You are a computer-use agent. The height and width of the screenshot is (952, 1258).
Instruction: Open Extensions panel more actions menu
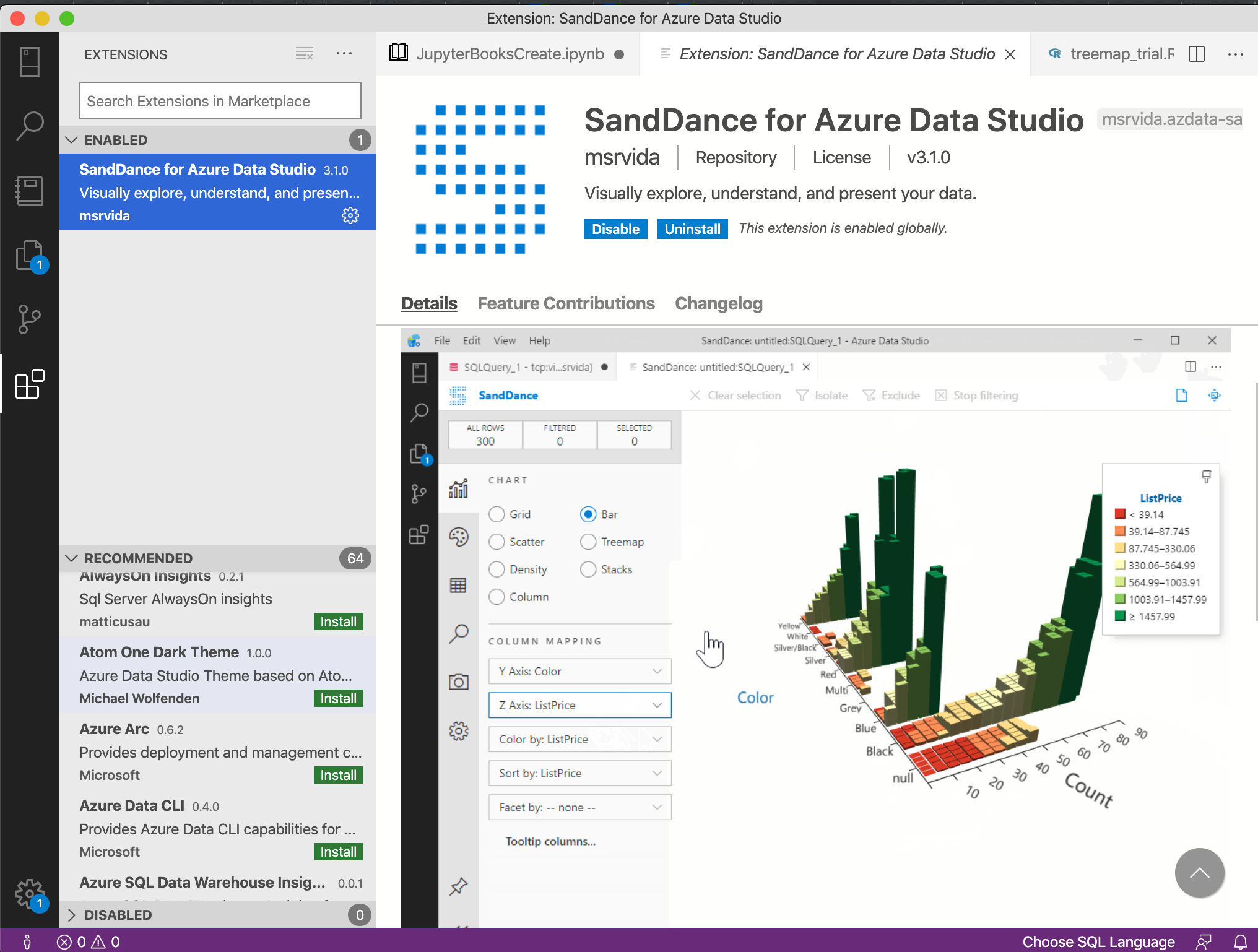click(344, 54)
